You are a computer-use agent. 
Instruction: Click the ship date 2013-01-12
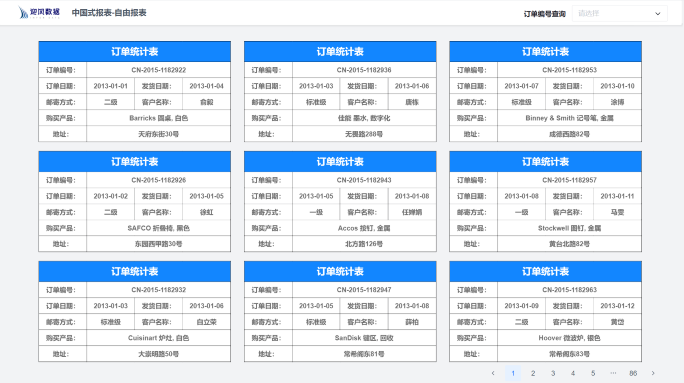click(x=618, y=306)
